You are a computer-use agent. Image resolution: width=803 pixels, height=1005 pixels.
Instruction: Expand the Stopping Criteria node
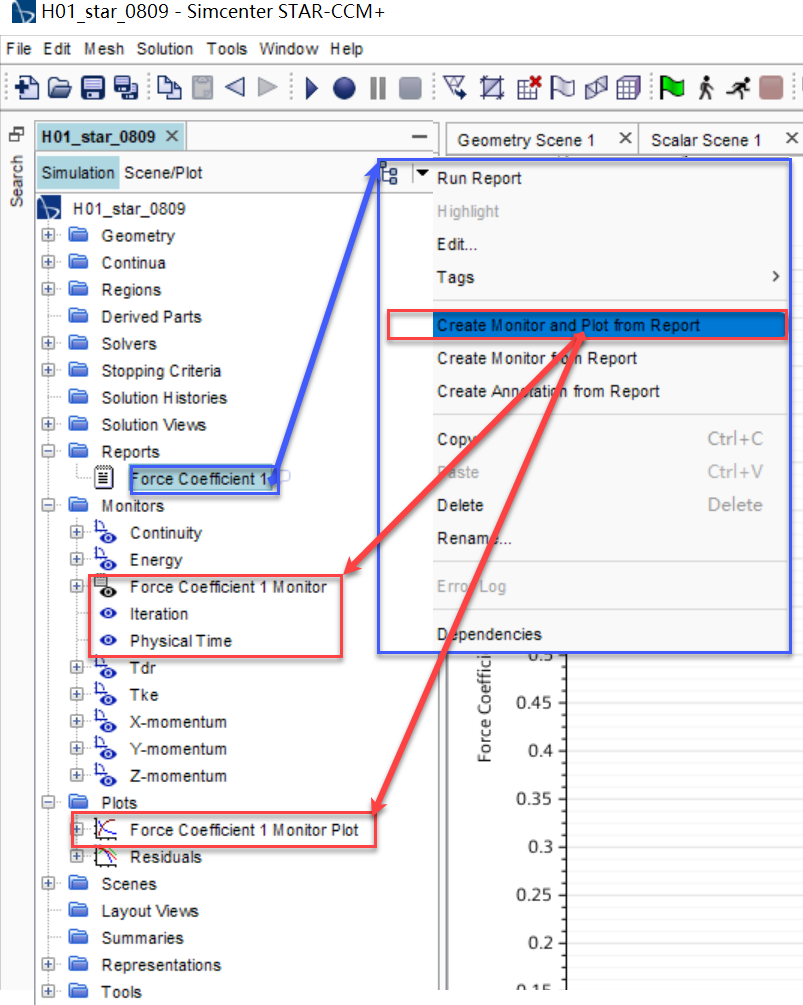pos(48,370)
